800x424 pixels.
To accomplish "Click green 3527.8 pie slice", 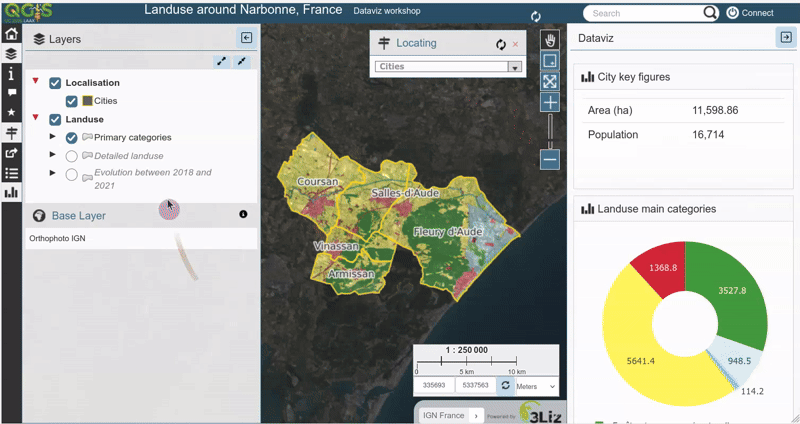I will [732, 290].
